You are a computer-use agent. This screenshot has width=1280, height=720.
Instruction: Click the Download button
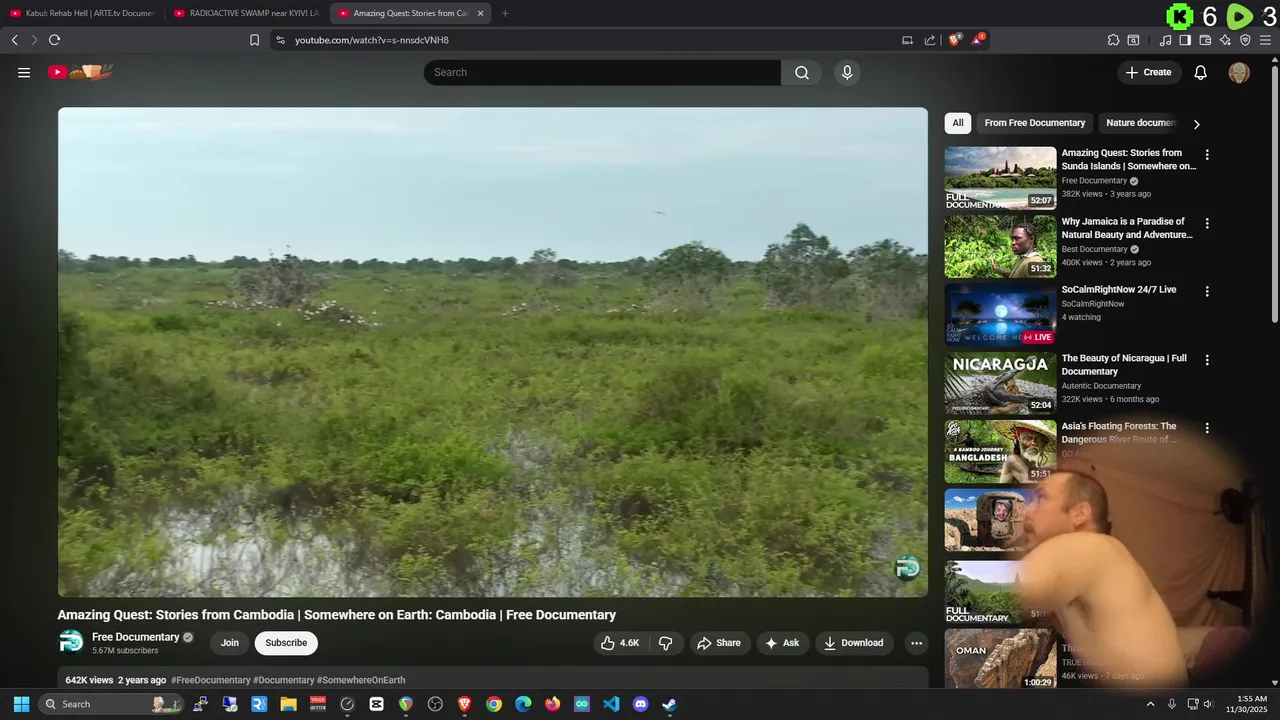click(853, 643)
